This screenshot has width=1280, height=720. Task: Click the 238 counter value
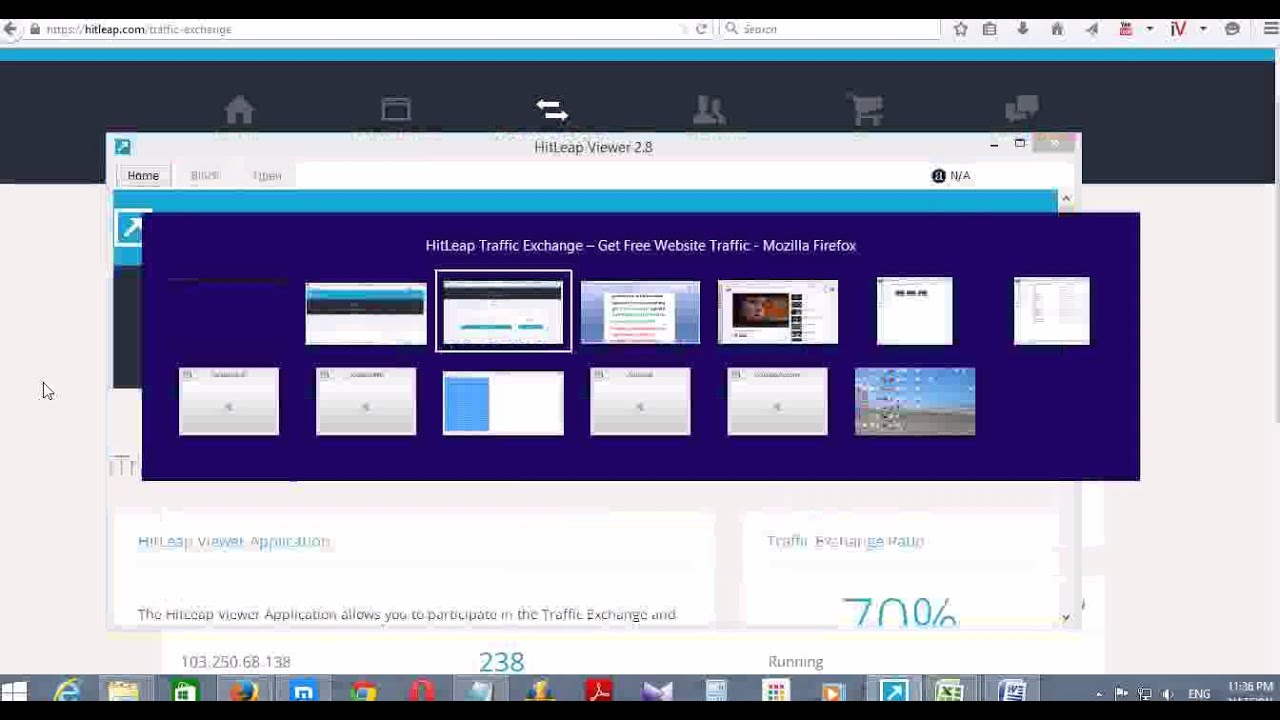coord(501,662)
